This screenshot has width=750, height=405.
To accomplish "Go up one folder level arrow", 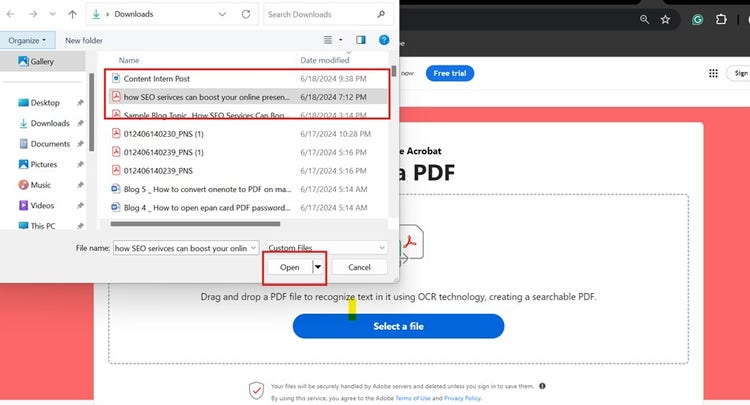I will [x=72, y=14].
